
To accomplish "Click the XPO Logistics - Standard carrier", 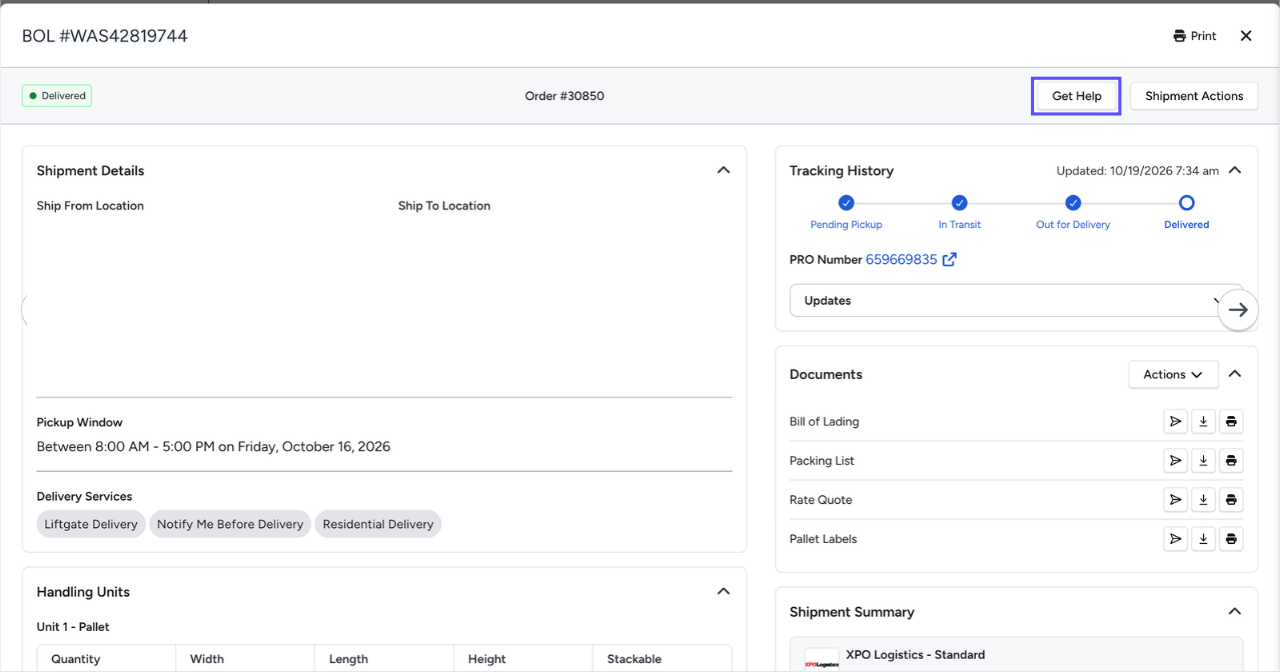I will [x=915, y=655].
